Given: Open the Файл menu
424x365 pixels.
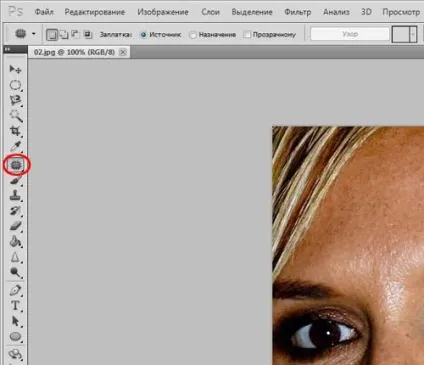Looking at the screenshot, I should pyautogui.click(x=44, y=12).
